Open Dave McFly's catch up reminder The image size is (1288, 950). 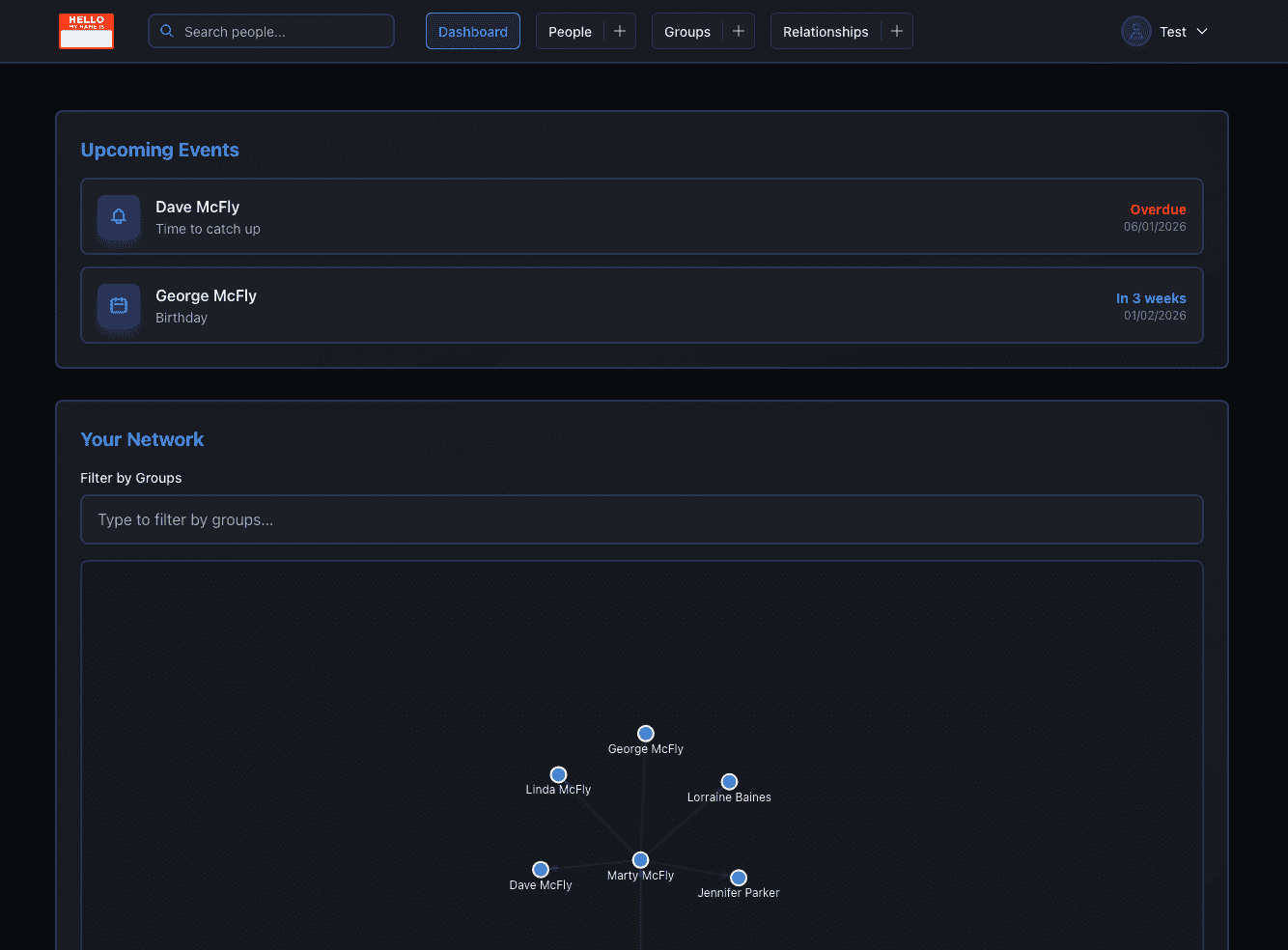point(641,216)
